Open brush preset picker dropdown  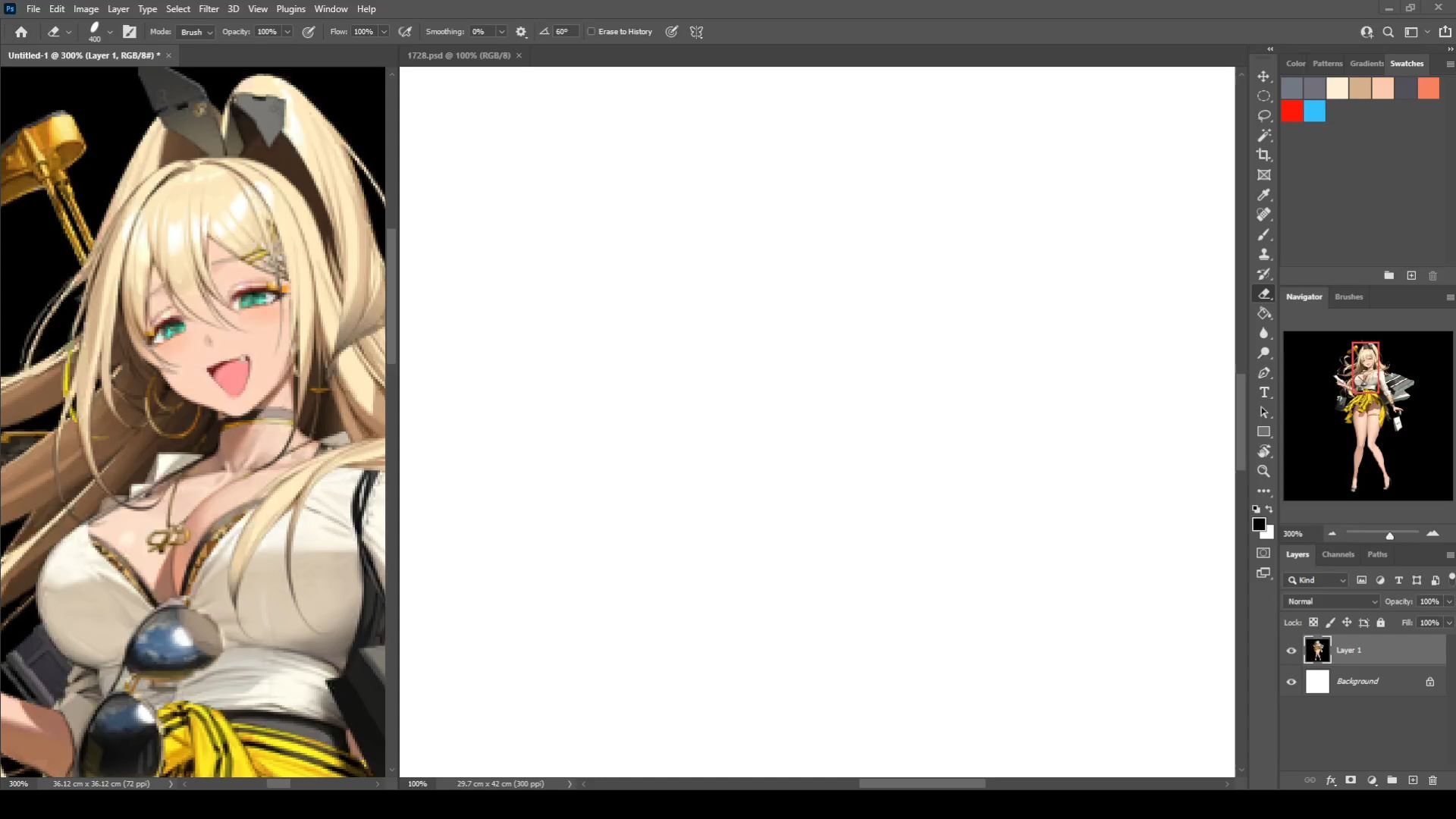pyautogui.click(x=110, y=32)
